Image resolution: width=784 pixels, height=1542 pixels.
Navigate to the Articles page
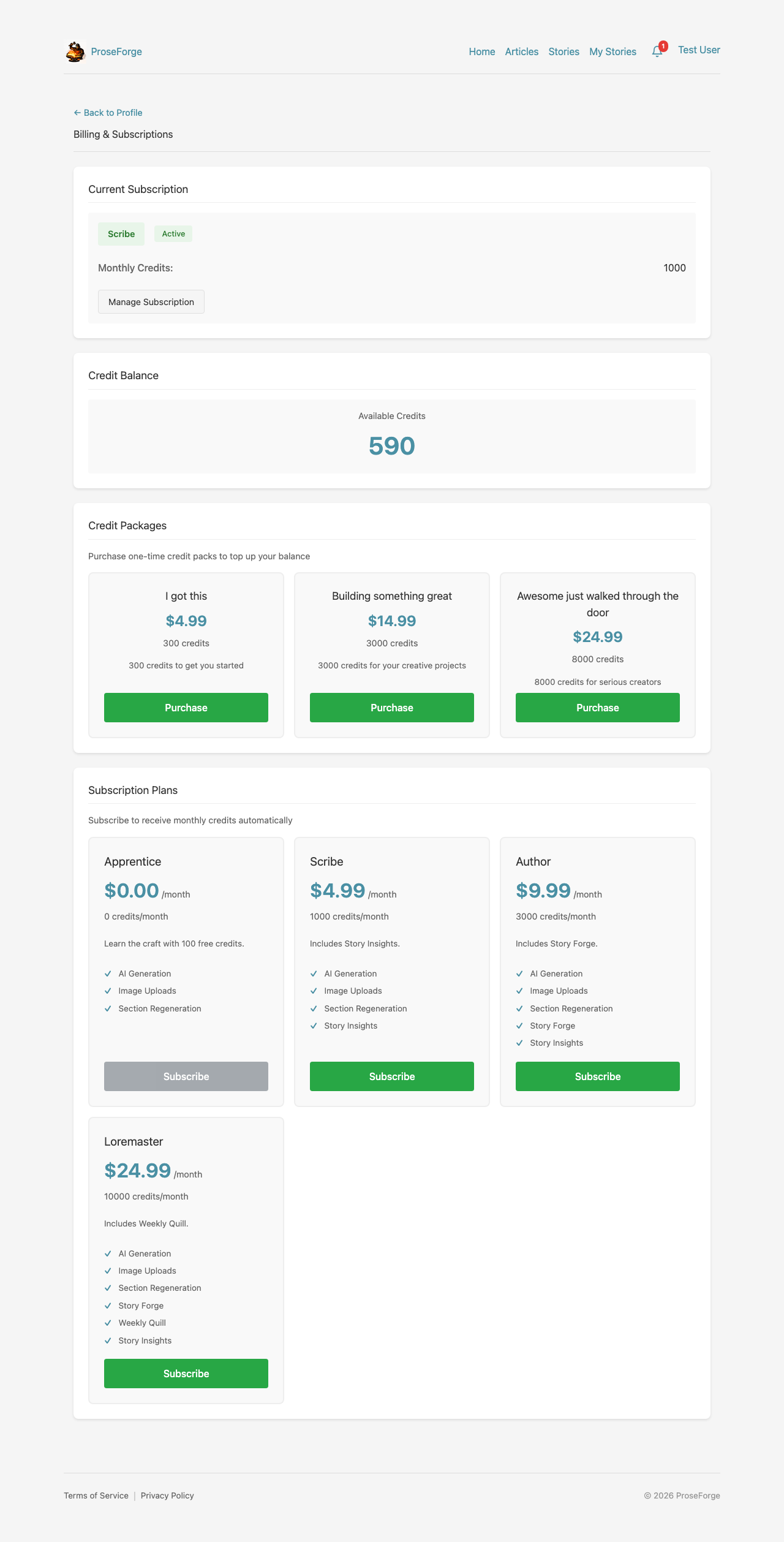pyautogui.click(x=521, y=51)
